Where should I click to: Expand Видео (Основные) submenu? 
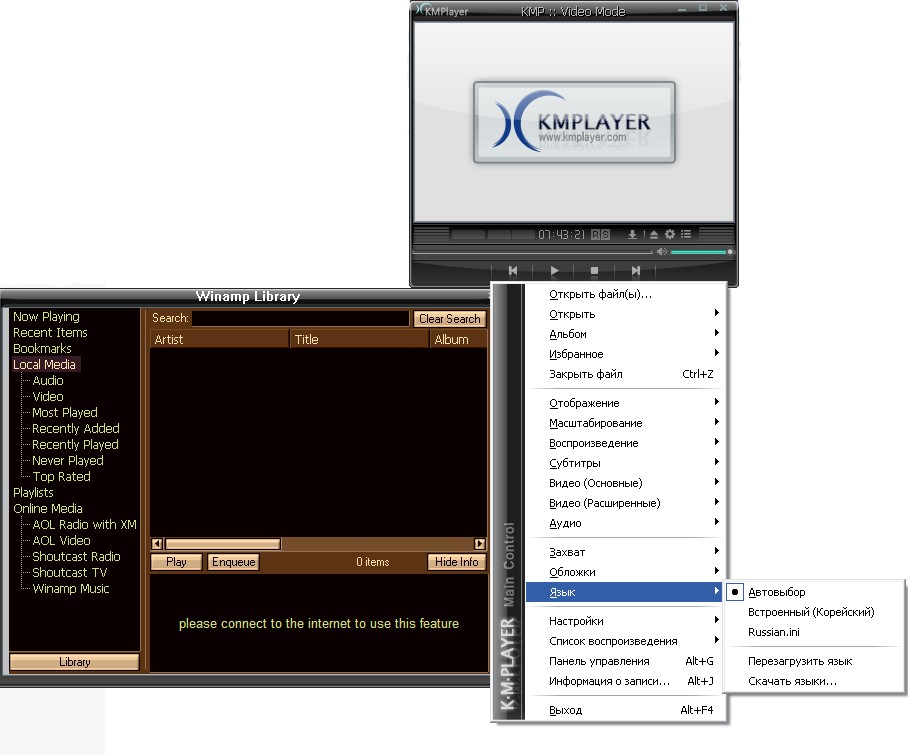point(624,483)
